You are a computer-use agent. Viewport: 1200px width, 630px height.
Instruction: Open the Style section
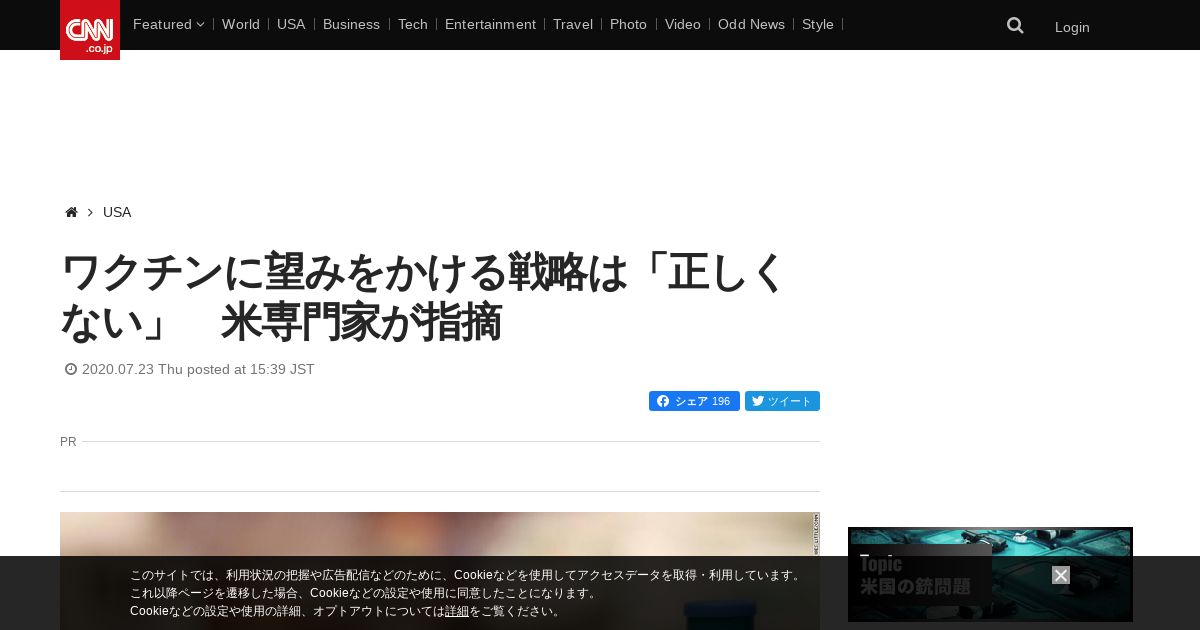[818, 24]
